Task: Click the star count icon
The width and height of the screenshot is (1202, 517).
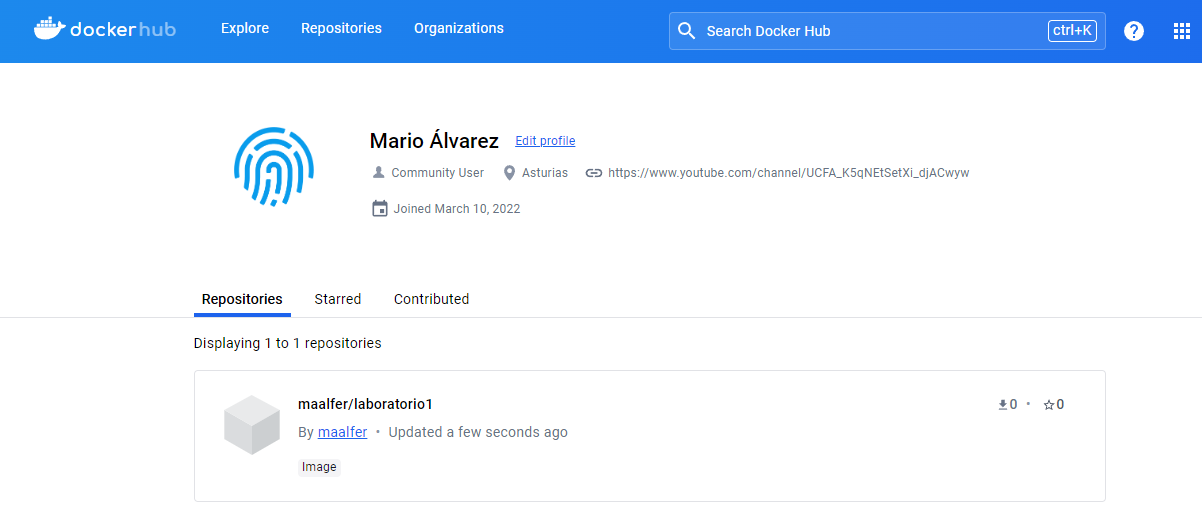Action: click(x=1049, y=405)
